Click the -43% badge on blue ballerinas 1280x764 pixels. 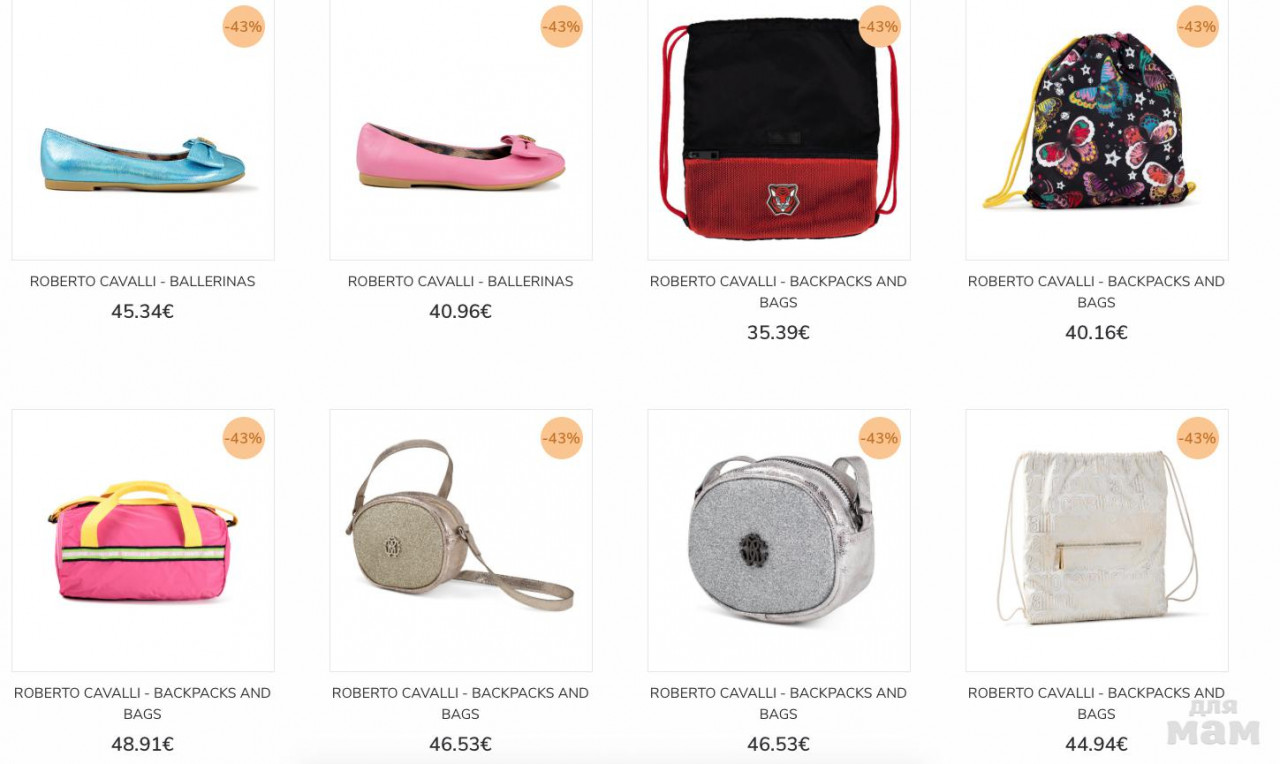(x=243, y=27)
